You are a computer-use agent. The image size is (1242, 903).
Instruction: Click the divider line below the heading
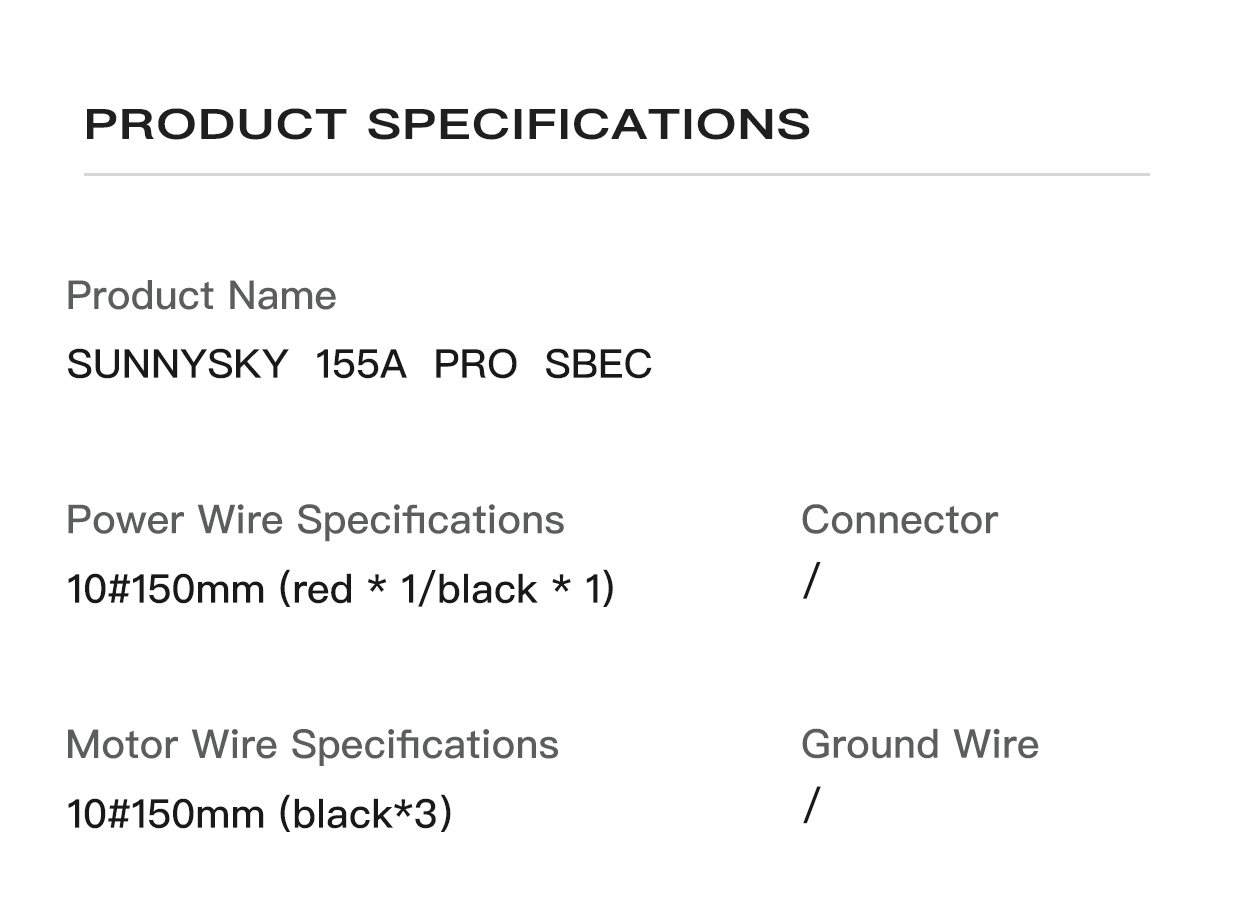tap(616, 175)
